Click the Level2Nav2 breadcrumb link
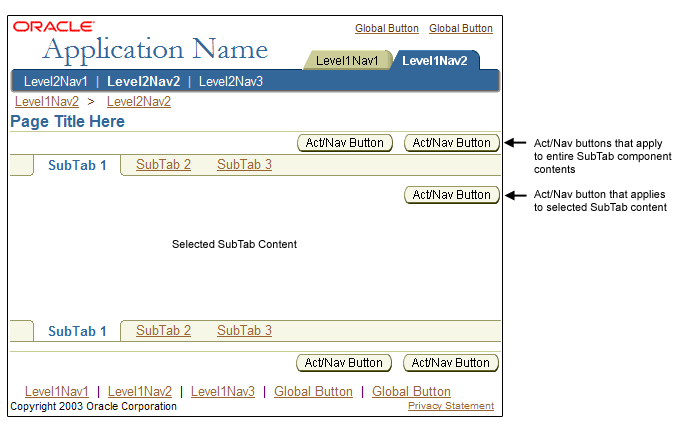The width and height of the screenshot is (680, 433). coord(139,102)
